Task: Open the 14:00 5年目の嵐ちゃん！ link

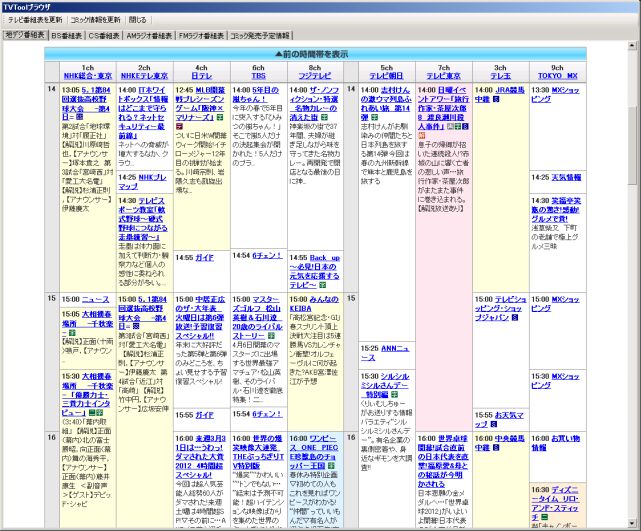Action: coord(256,94)
